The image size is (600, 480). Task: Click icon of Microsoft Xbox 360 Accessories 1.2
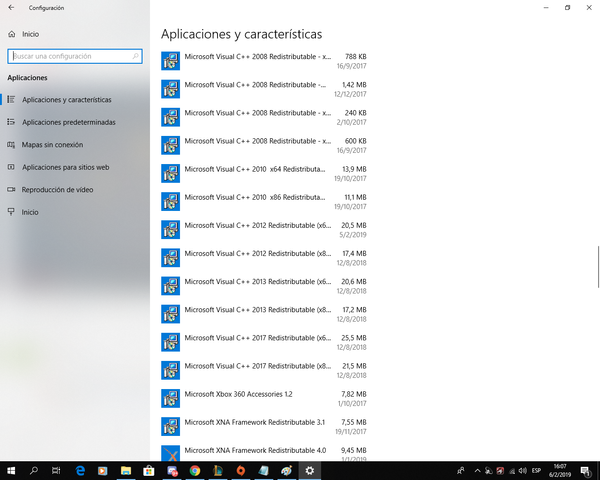(170, 398)
